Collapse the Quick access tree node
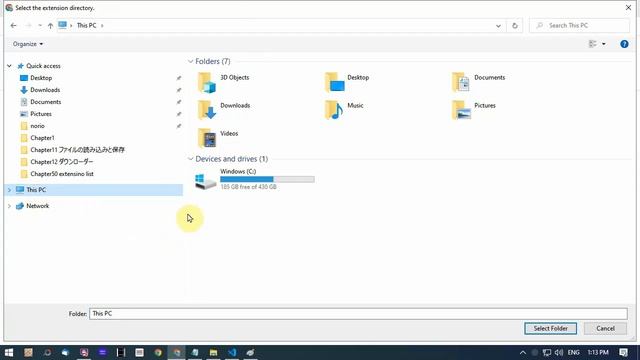Image resolution: width=640 pixels, height=360 pixels. point(9,66)
